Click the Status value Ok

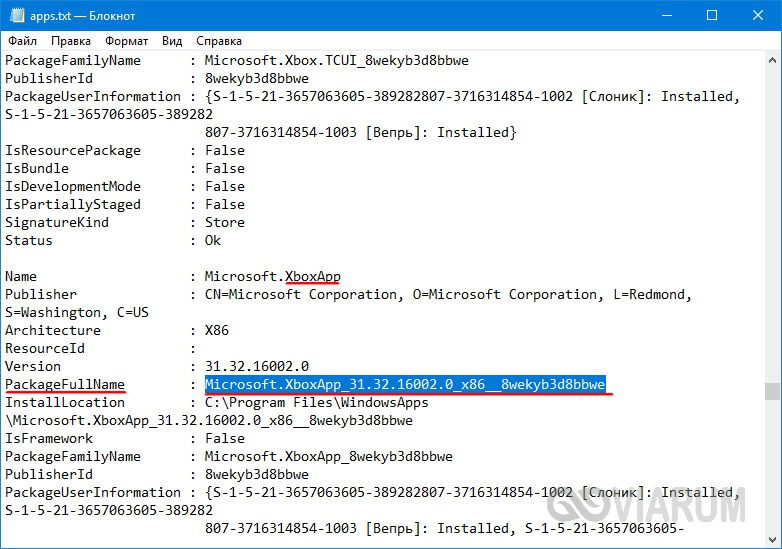coord(213,240)
